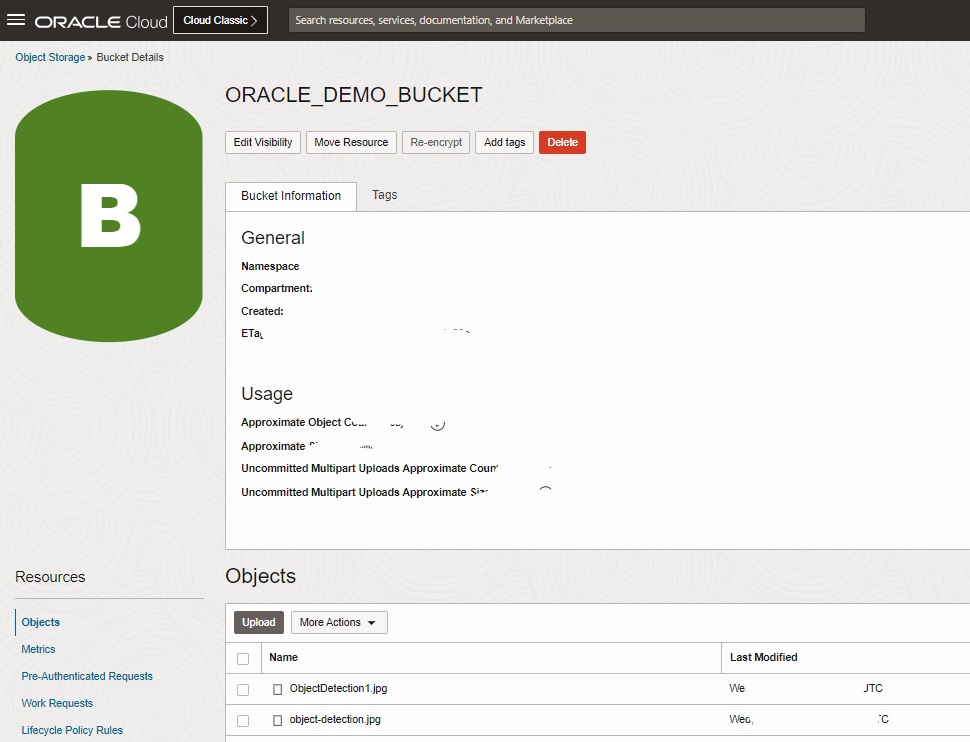Click file icon beside ObjectDetection1.jpg
The height and width of the screenshot is (742, 970).
[x=278, y=689]
